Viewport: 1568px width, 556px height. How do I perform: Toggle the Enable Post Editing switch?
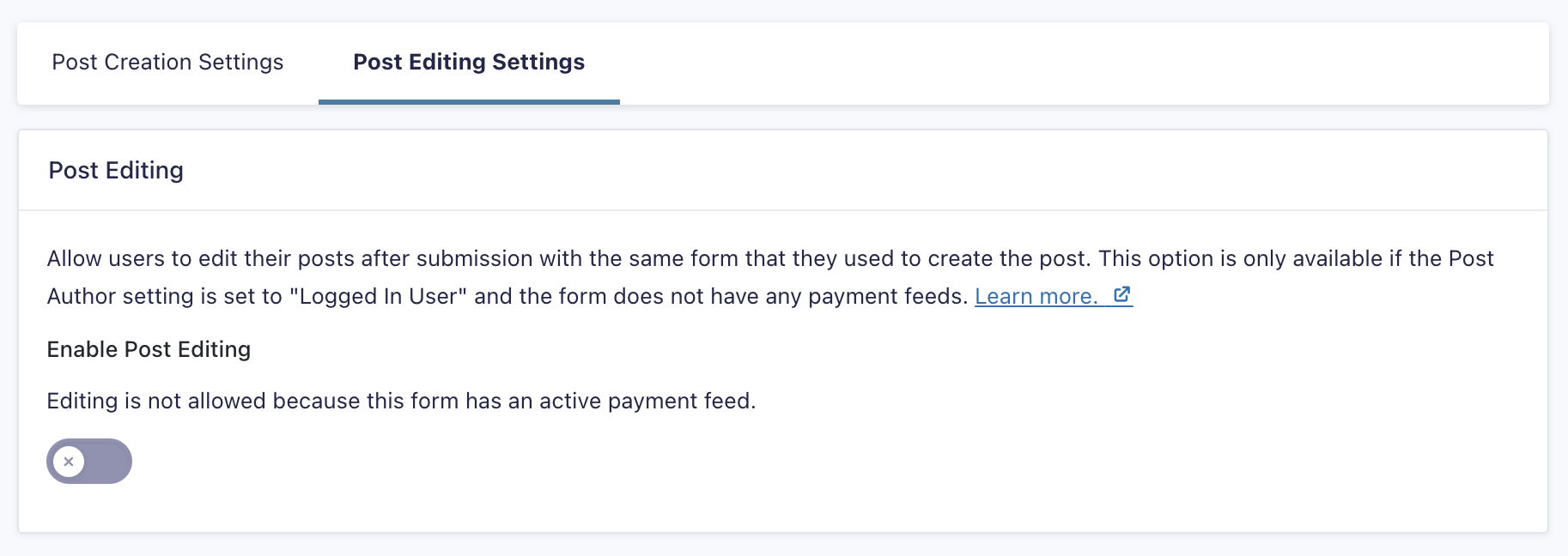pos(89,462)
